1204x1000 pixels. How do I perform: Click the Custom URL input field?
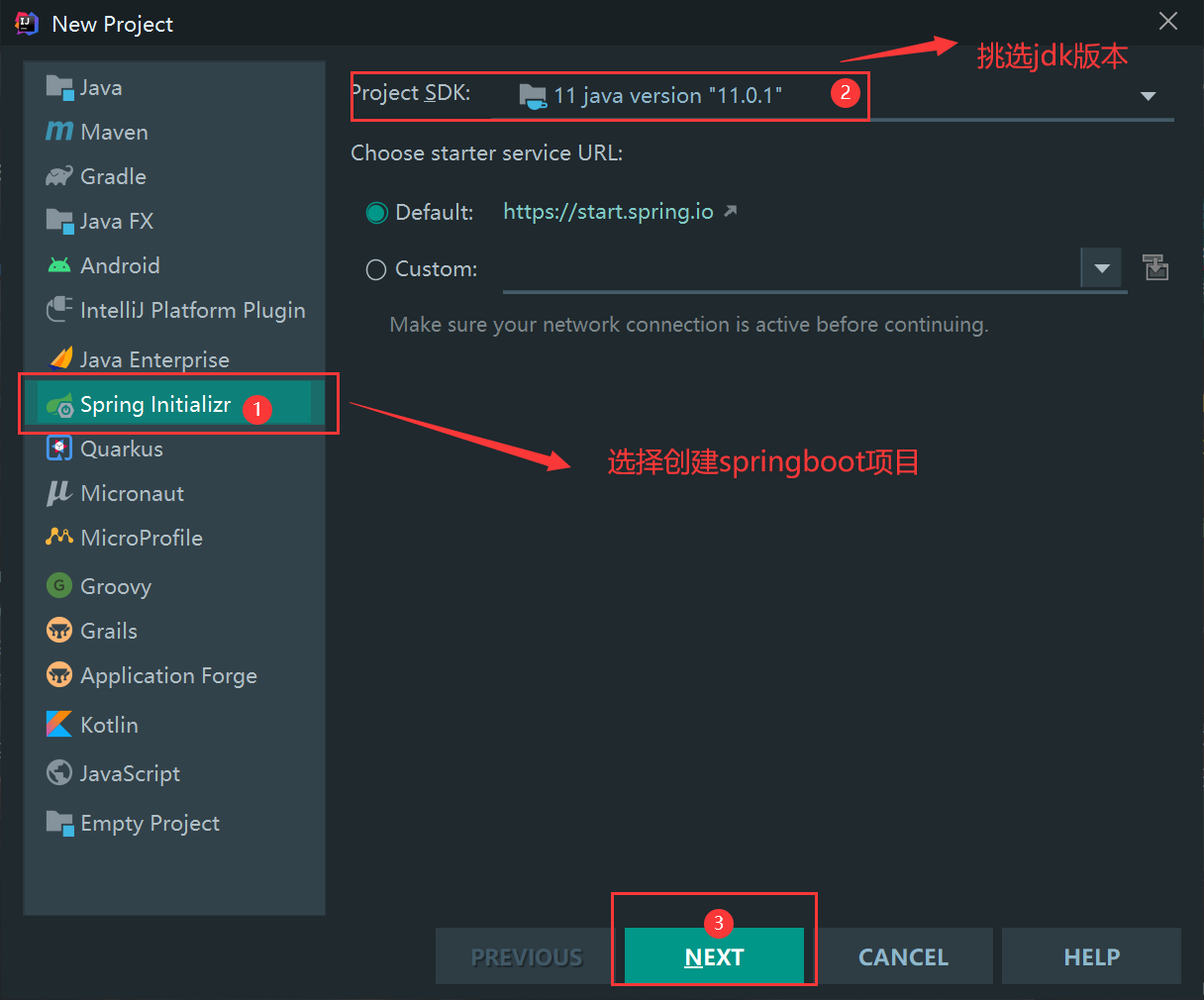point(791,268)
